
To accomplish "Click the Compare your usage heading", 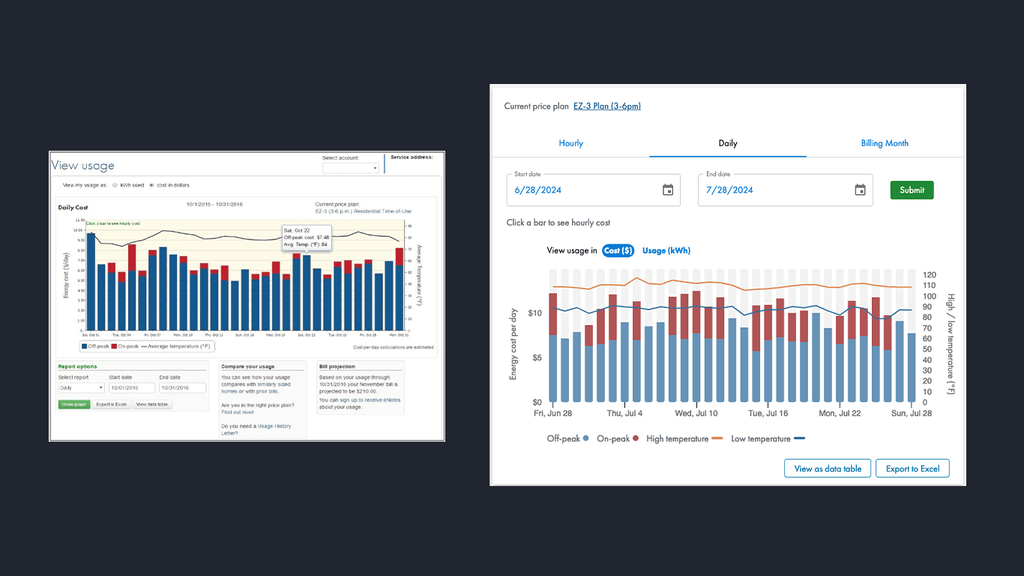I will pos(248,366).
